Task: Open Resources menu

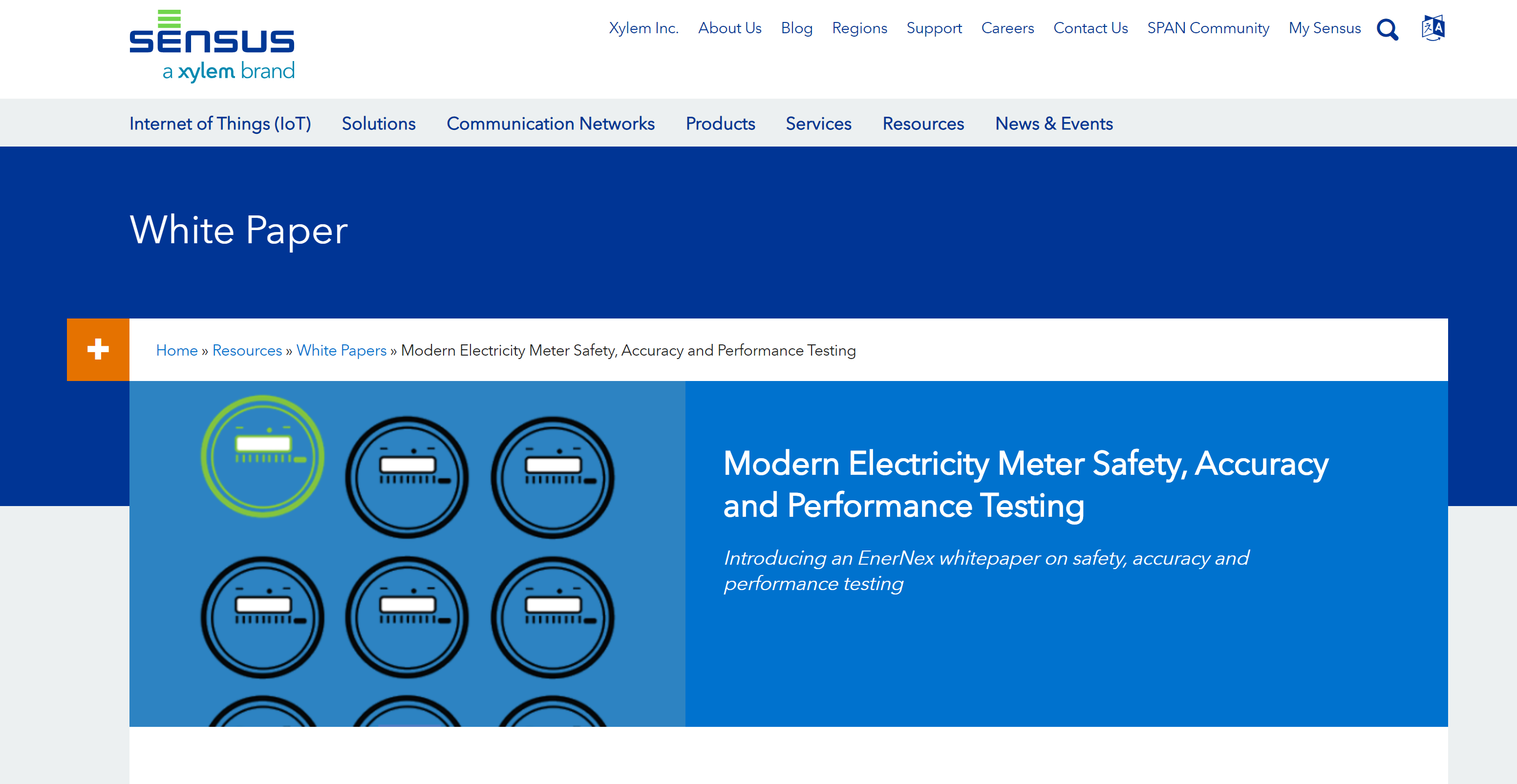Action: coord(923,124)
